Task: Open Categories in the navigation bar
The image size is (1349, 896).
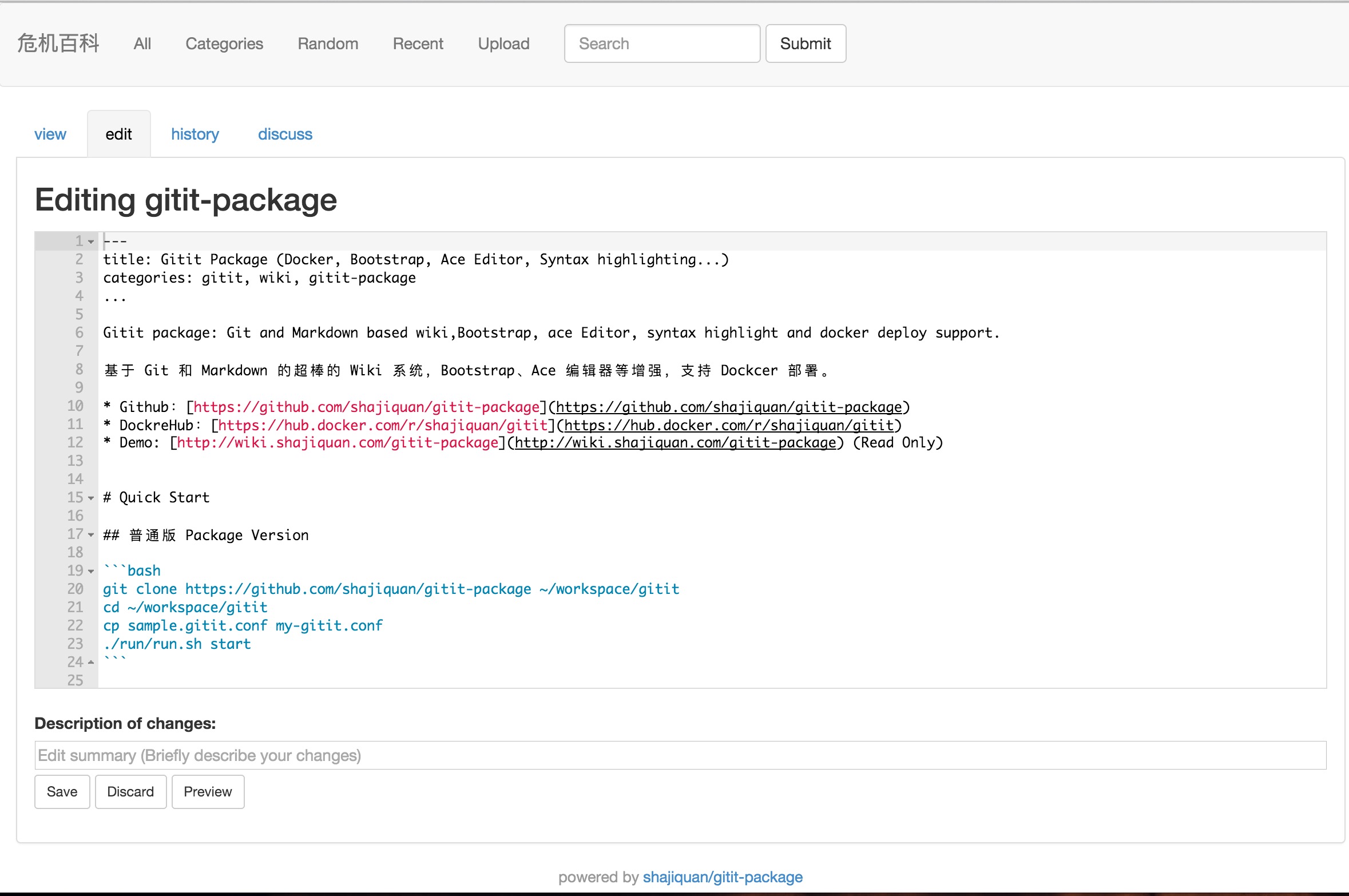Action: 224,43
